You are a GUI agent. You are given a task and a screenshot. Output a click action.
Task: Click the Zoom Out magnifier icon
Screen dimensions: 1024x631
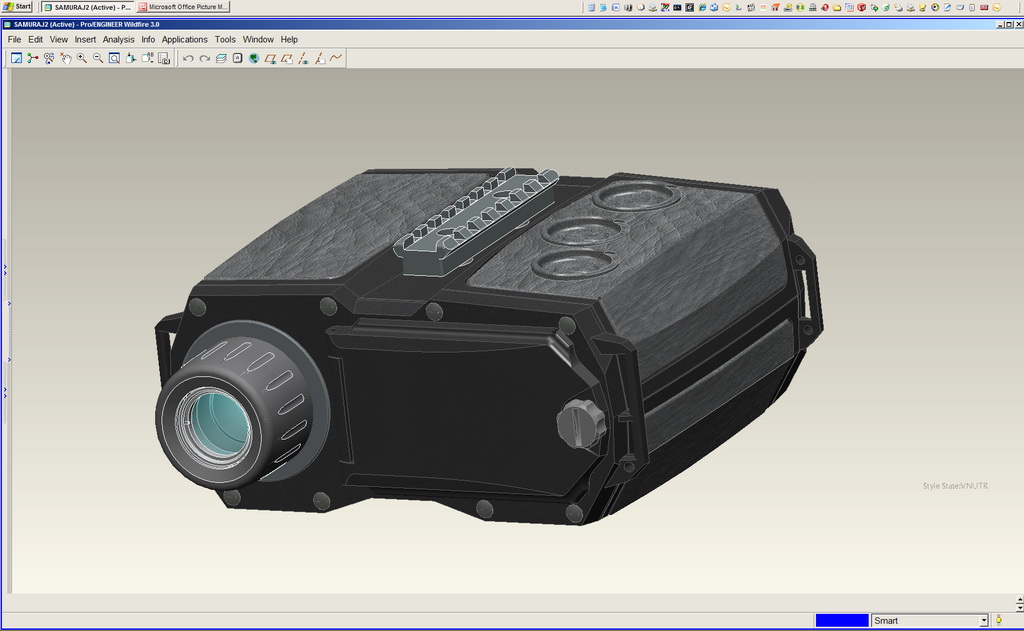click(98, 58)
